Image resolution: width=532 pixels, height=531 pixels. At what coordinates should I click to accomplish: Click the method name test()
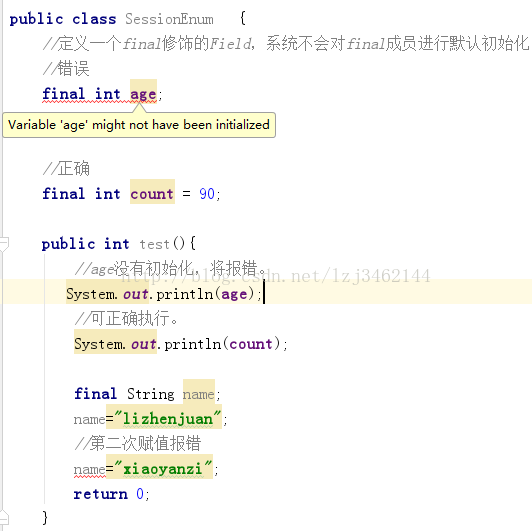point(162,244)
